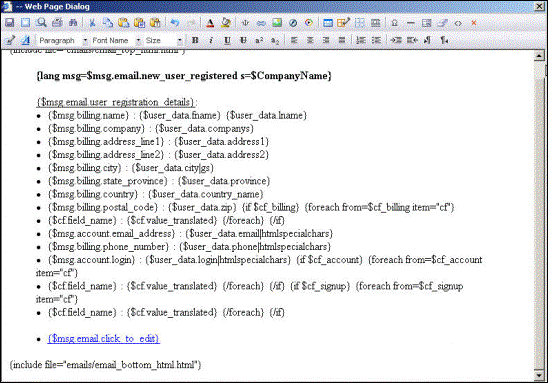Click the Undo arrow icon
Viewport: 548px width, 383px height.
click(175, 23)
